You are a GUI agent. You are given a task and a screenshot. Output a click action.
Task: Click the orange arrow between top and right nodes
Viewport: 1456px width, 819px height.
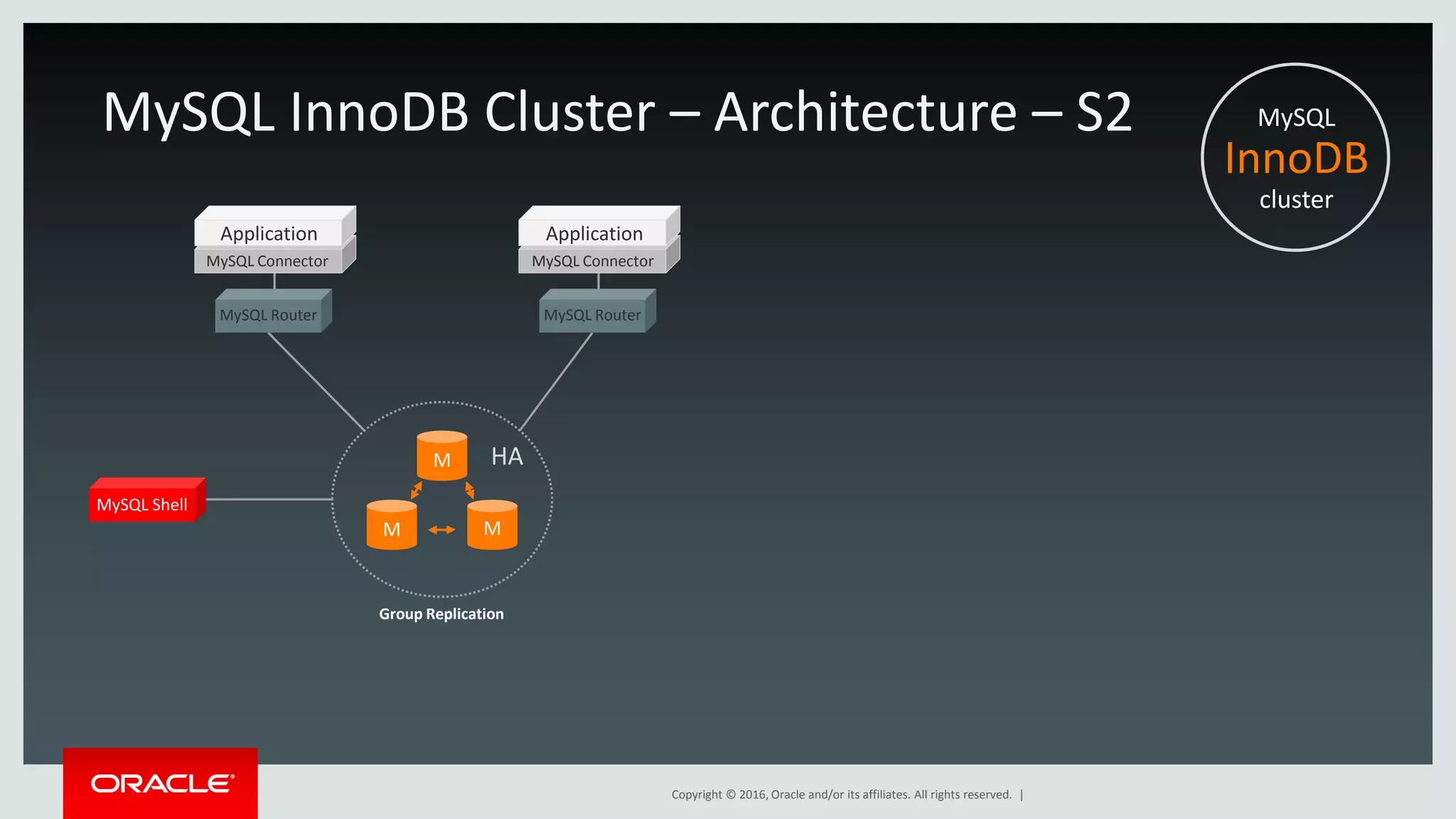(x=469, y=490)
